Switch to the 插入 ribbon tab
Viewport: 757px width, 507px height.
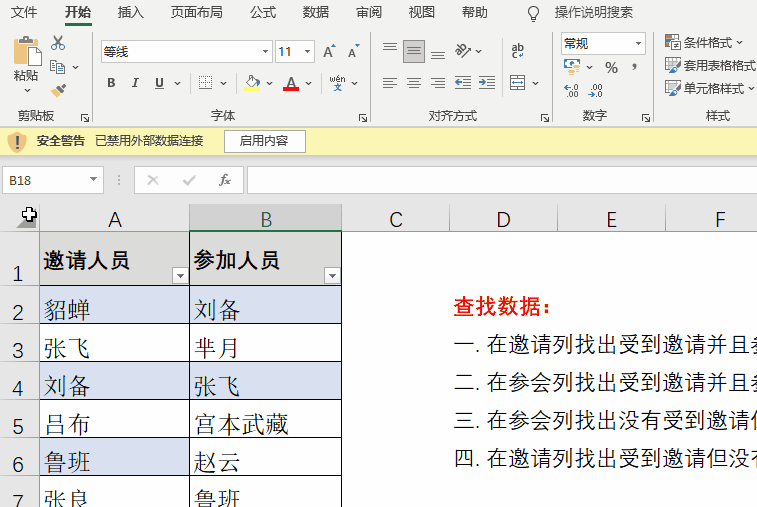[x=130, y=12]
